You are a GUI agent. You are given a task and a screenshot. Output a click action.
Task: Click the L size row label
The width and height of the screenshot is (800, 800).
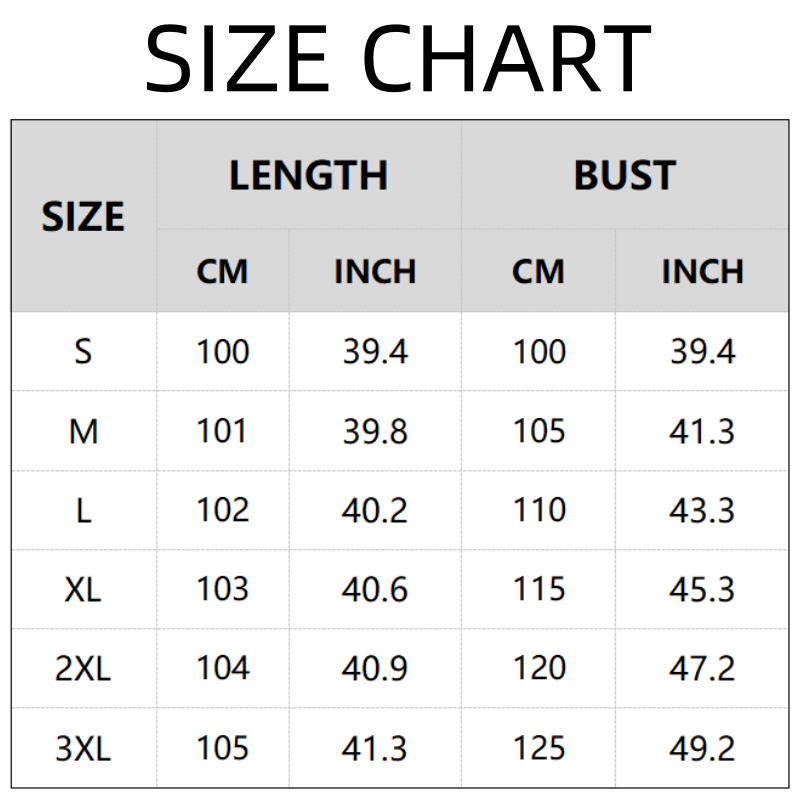pos(83,510)
